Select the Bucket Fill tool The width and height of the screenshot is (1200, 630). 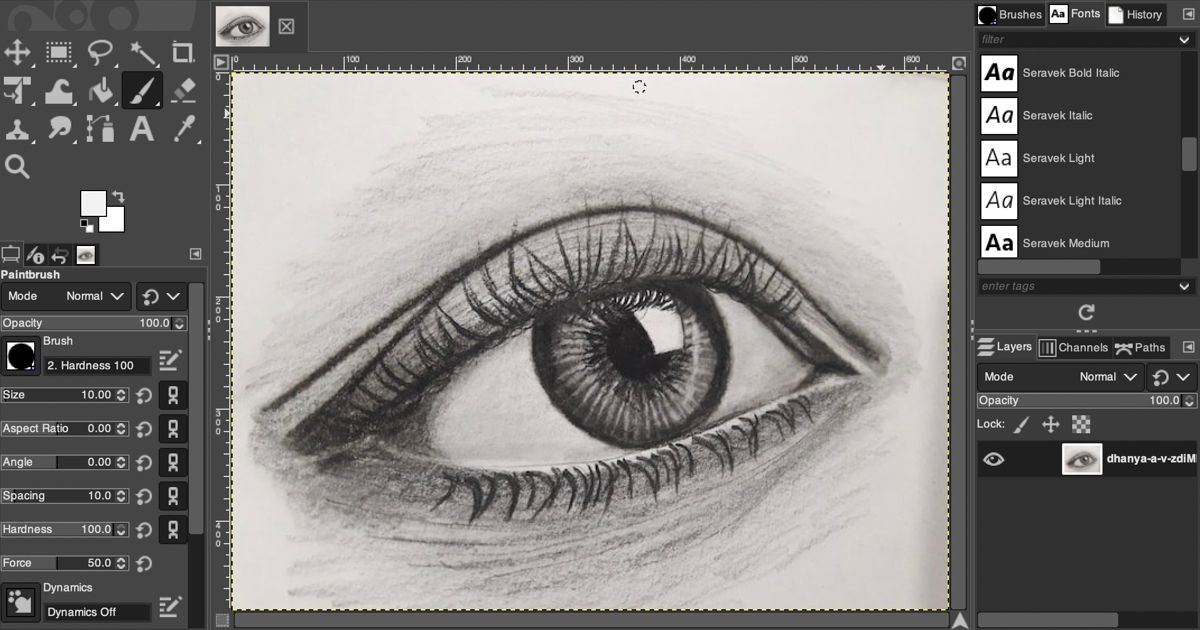pos(101,90)
